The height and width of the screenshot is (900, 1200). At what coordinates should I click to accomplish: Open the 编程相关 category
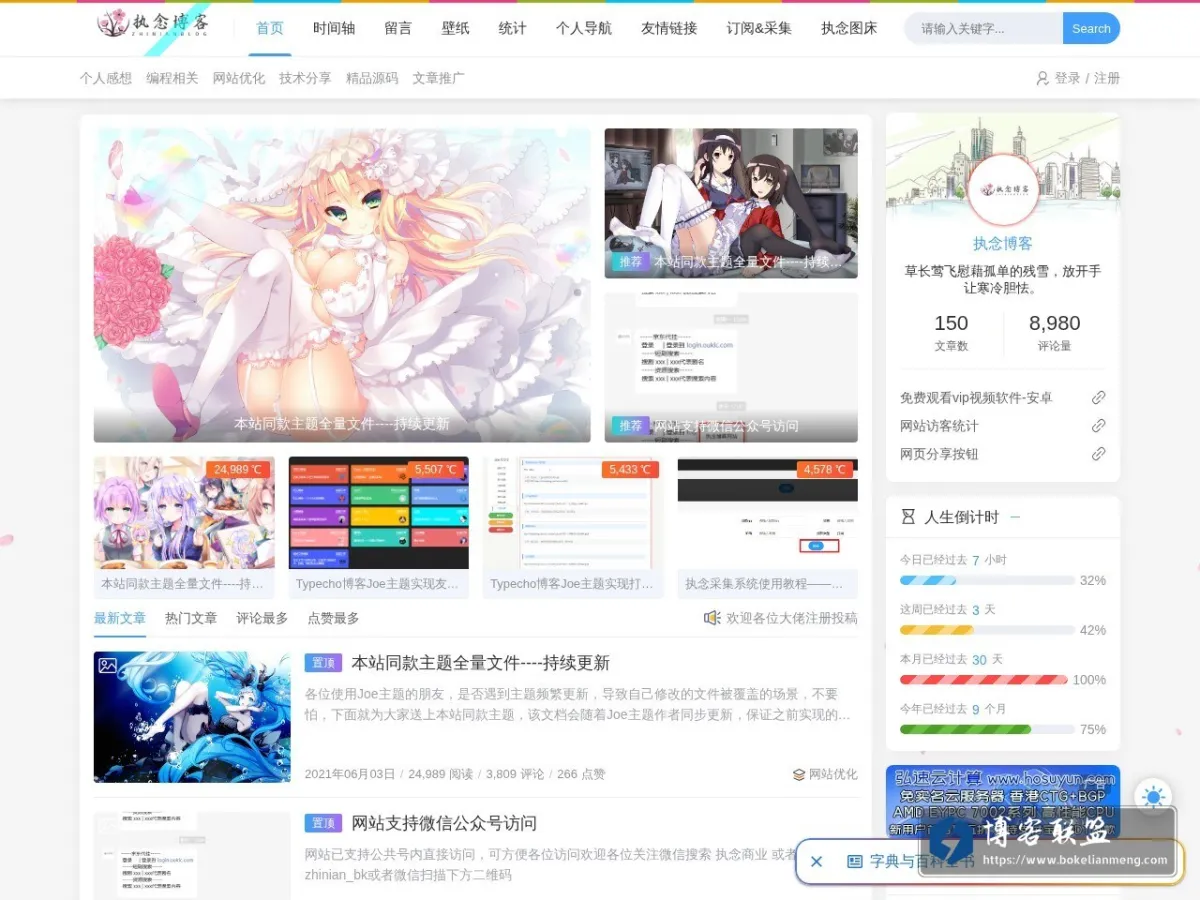[172, 78]
